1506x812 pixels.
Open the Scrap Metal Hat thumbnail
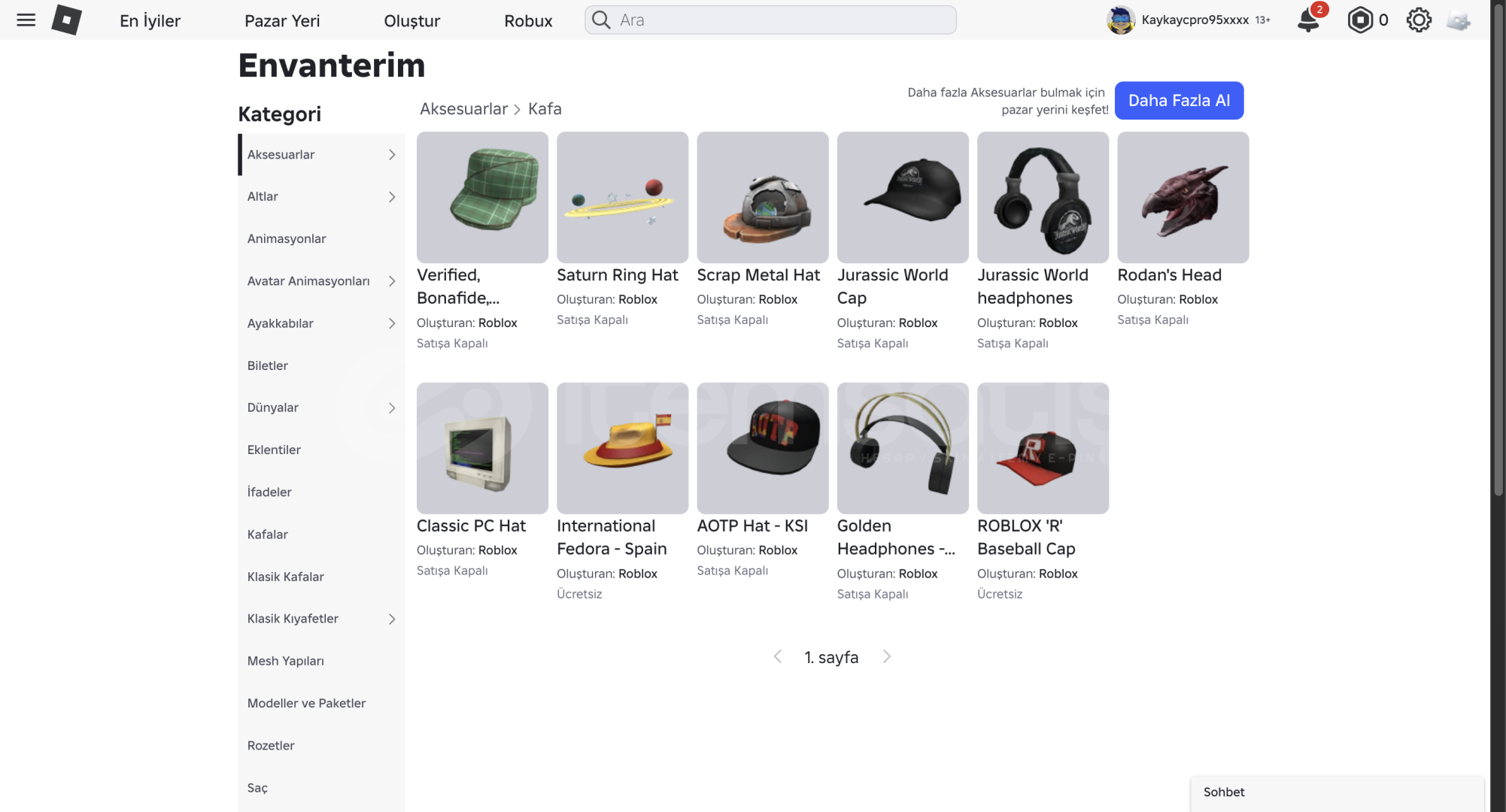click(x=763, y=197)
